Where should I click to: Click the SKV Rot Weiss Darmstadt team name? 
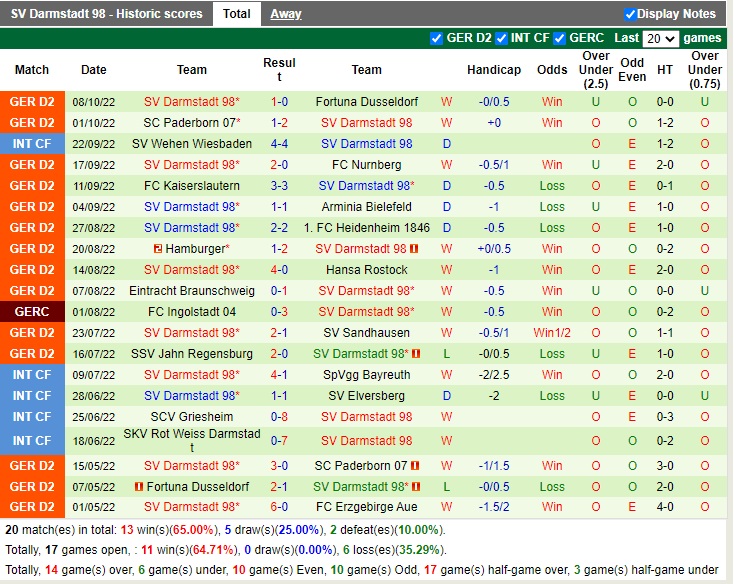192,440
